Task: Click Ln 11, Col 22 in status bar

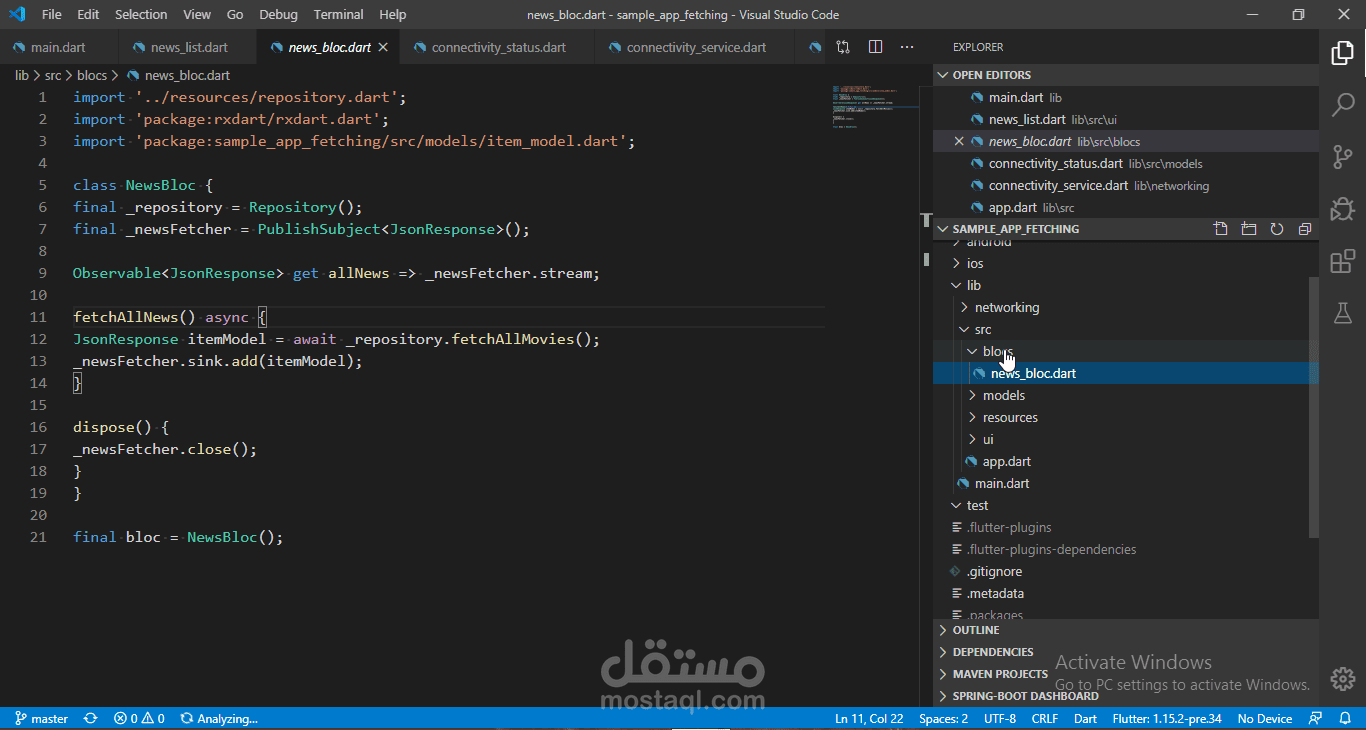Action: tap(869, 718)
